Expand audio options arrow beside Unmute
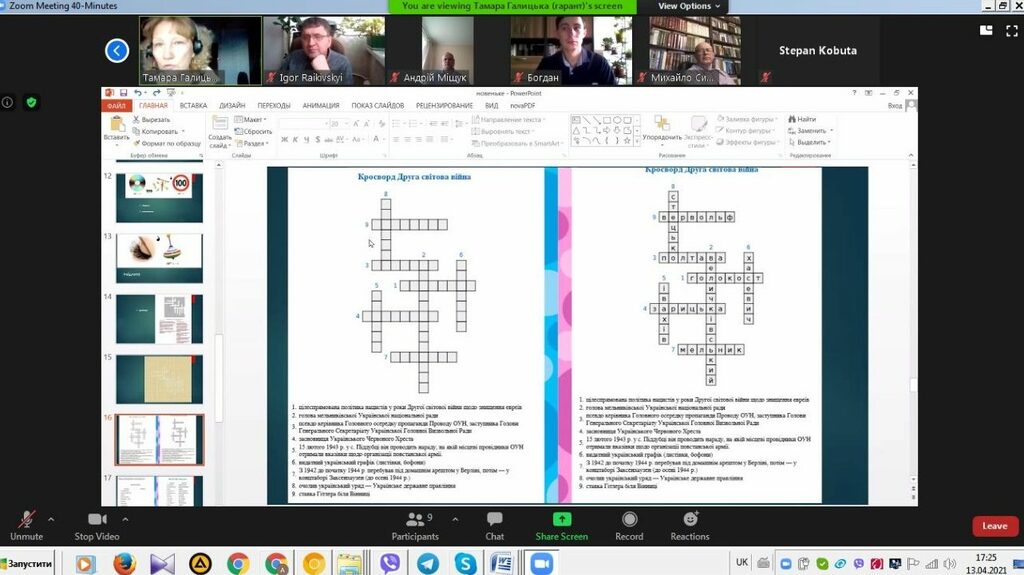This screenshot has height=575, width=1024. [x=52, y=519]
